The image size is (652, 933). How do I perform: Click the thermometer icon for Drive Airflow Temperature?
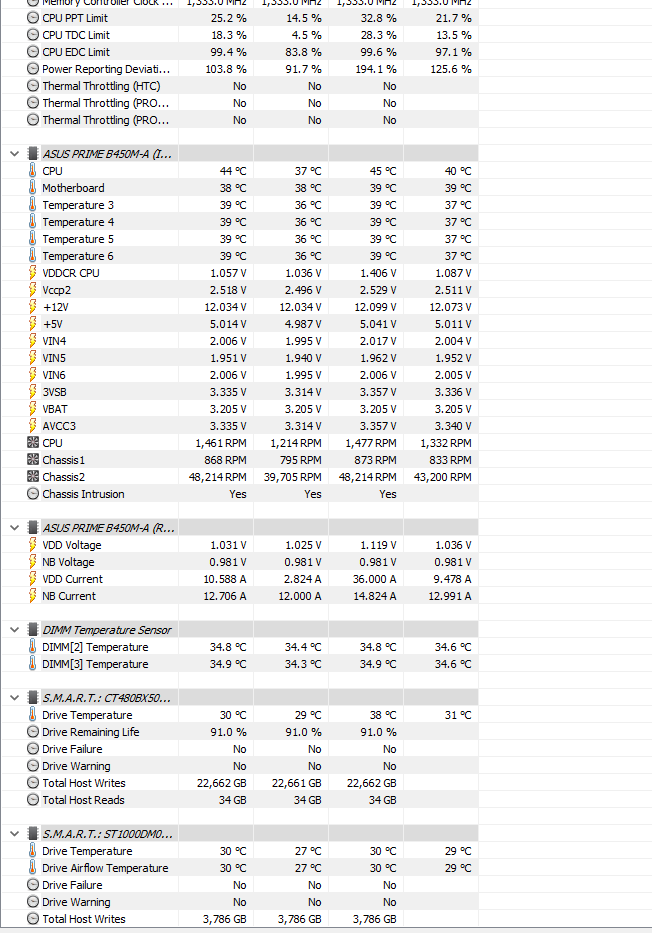coord(33,868)
